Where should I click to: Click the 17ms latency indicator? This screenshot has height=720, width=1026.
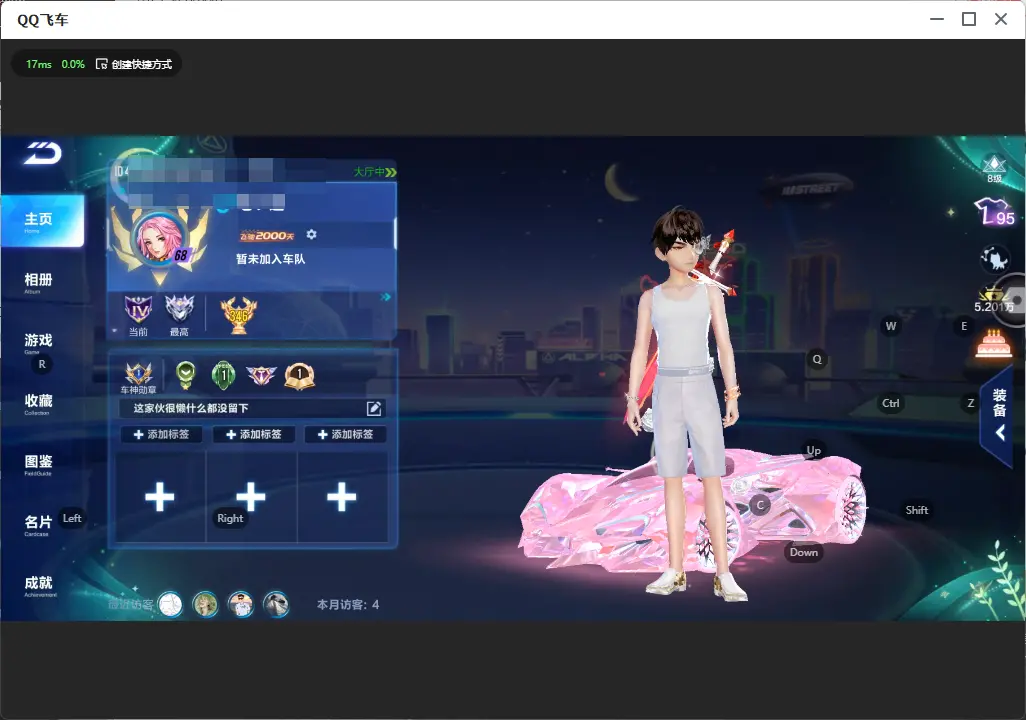(x=39, y=64)
